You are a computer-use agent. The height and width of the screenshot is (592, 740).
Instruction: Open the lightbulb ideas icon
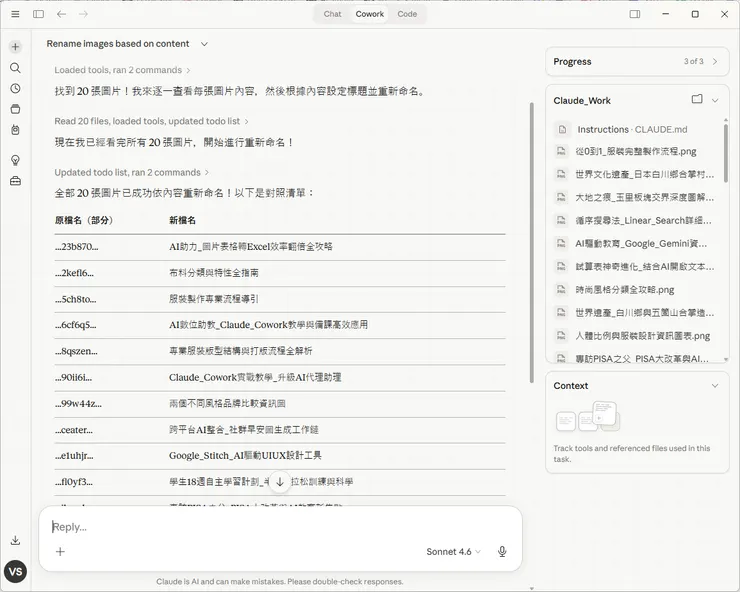click(15, 160)
